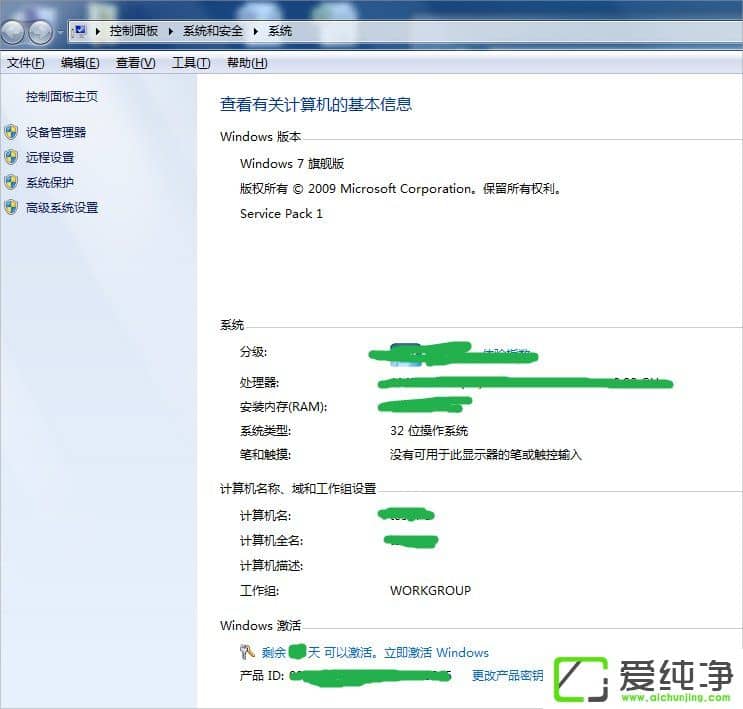Open the 帮助(H) menu
Viewport: 743px width, 709px height.
click(x=247, y=63)
